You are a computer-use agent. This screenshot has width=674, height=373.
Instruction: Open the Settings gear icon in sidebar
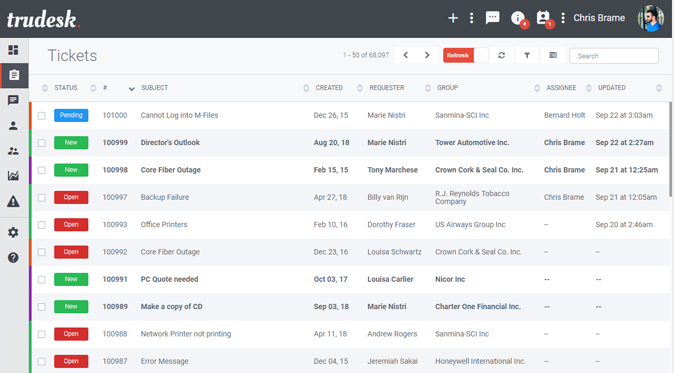pyautogui.click(x=13, y=232)
